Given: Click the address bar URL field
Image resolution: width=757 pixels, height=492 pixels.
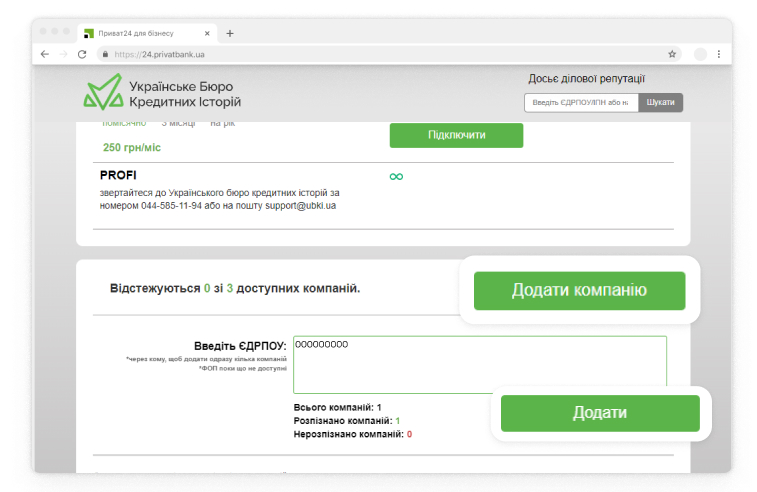Looking at the screenshot, I should click(380, 54).
